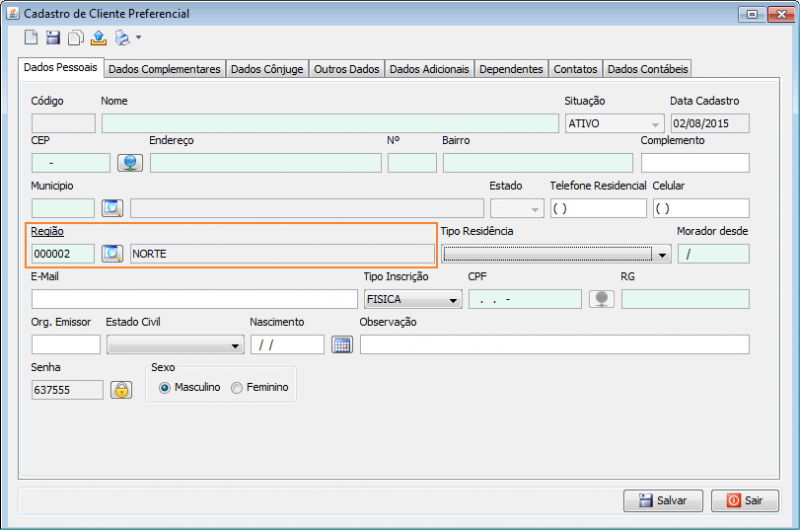The width and height of the screenshot is (800, 530).
Task: Open the Tipo Residência dropdown
Action: 556,254
